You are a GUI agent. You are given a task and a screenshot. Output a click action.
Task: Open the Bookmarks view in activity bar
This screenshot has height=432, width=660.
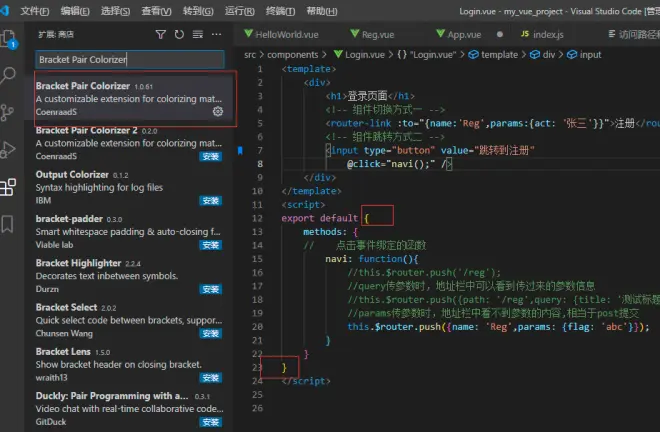(7, 224)
